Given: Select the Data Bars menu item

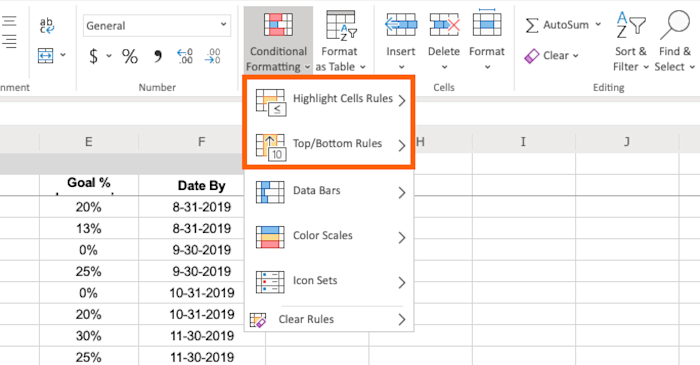Looking at the screenshot, I should tap(329, 192).
